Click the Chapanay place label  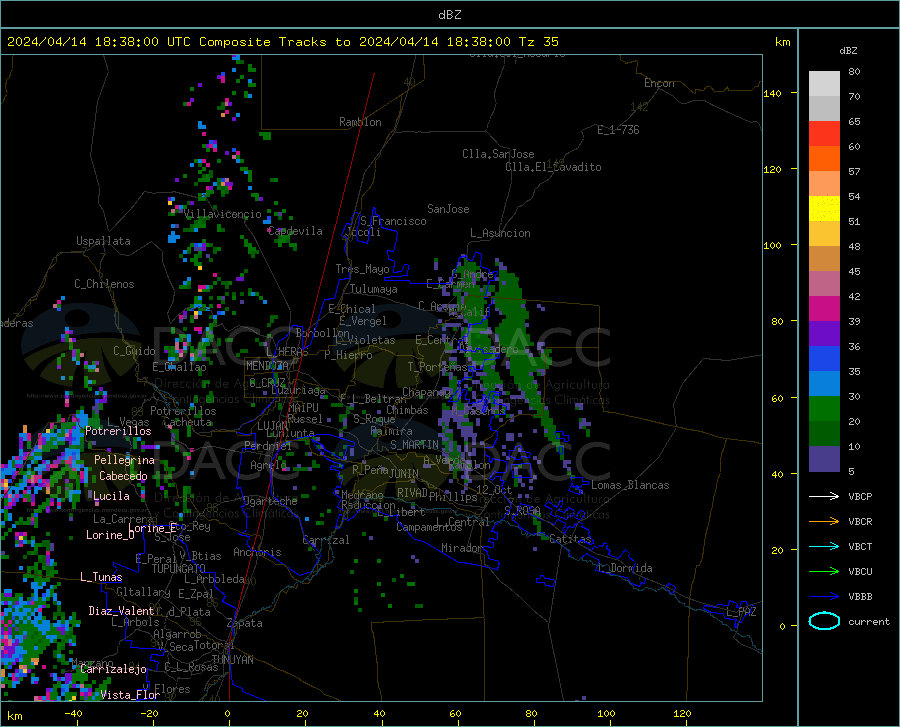point(426,392)
